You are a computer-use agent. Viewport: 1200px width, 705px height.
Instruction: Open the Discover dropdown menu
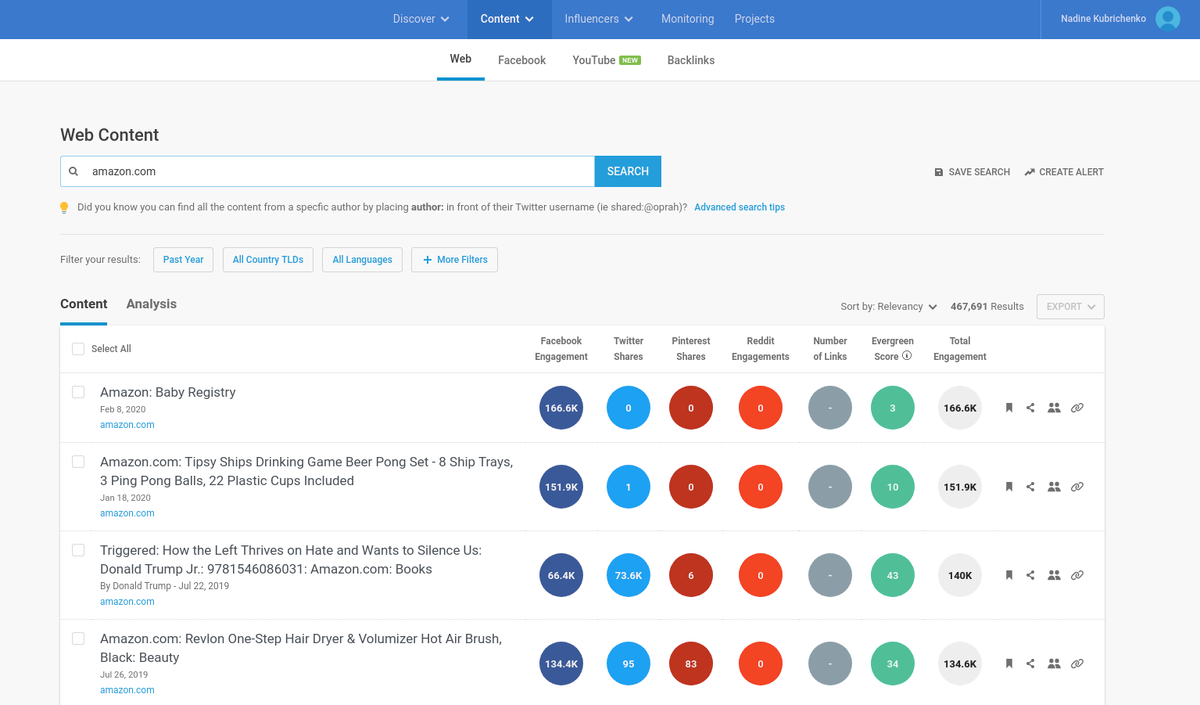click(421, 19)
